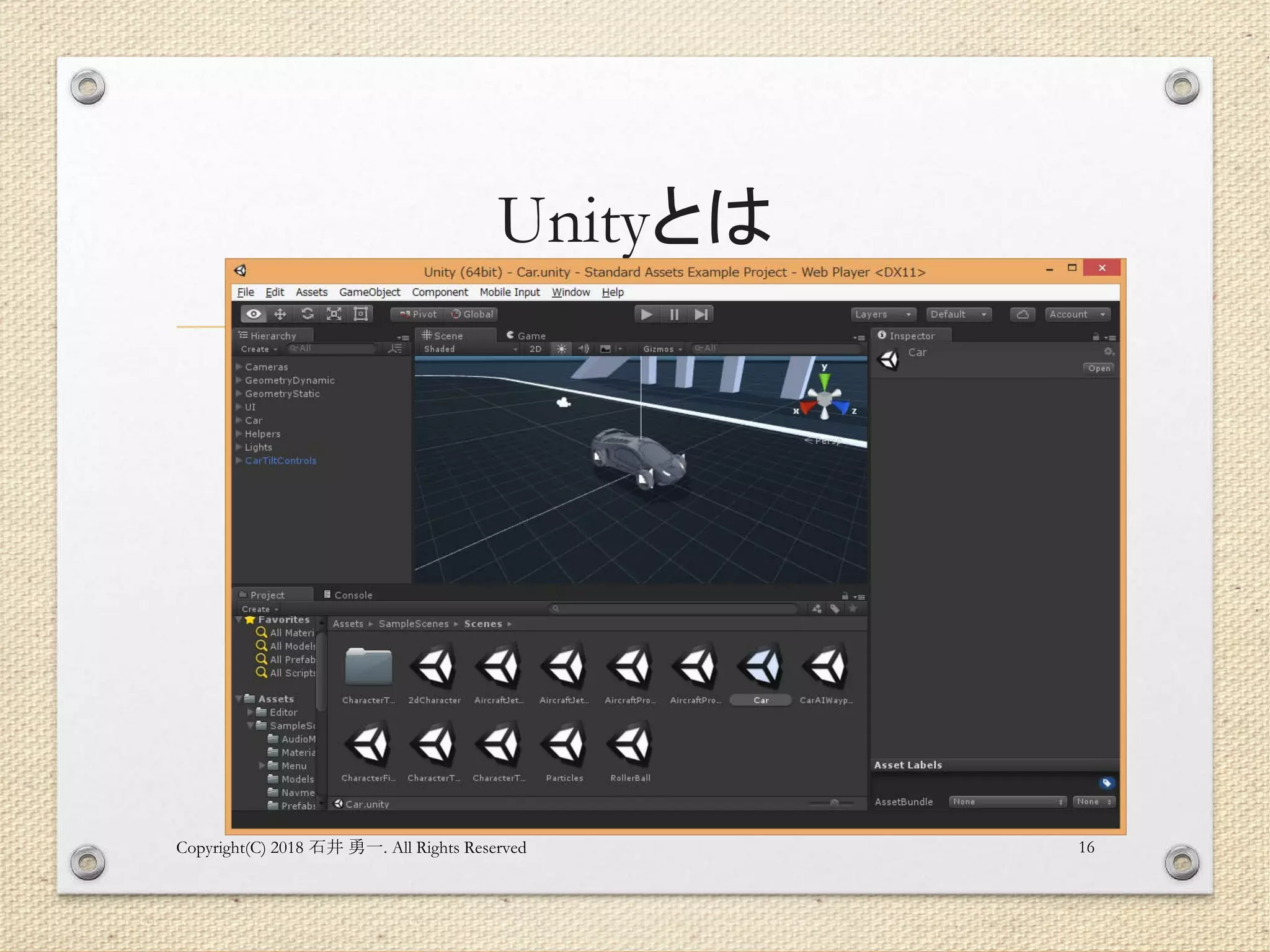The image size is (1270, 952).
Task: Select the Move tool
Action: pos(280,314)
